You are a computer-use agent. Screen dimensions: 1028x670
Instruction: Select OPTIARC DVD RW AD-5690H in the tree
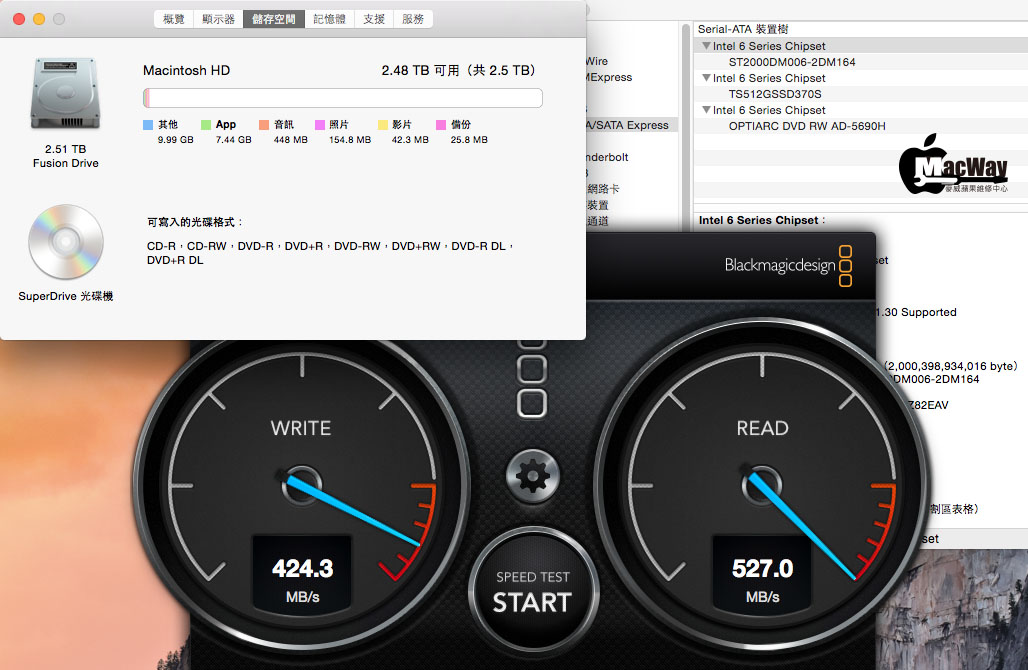point(807,126)
